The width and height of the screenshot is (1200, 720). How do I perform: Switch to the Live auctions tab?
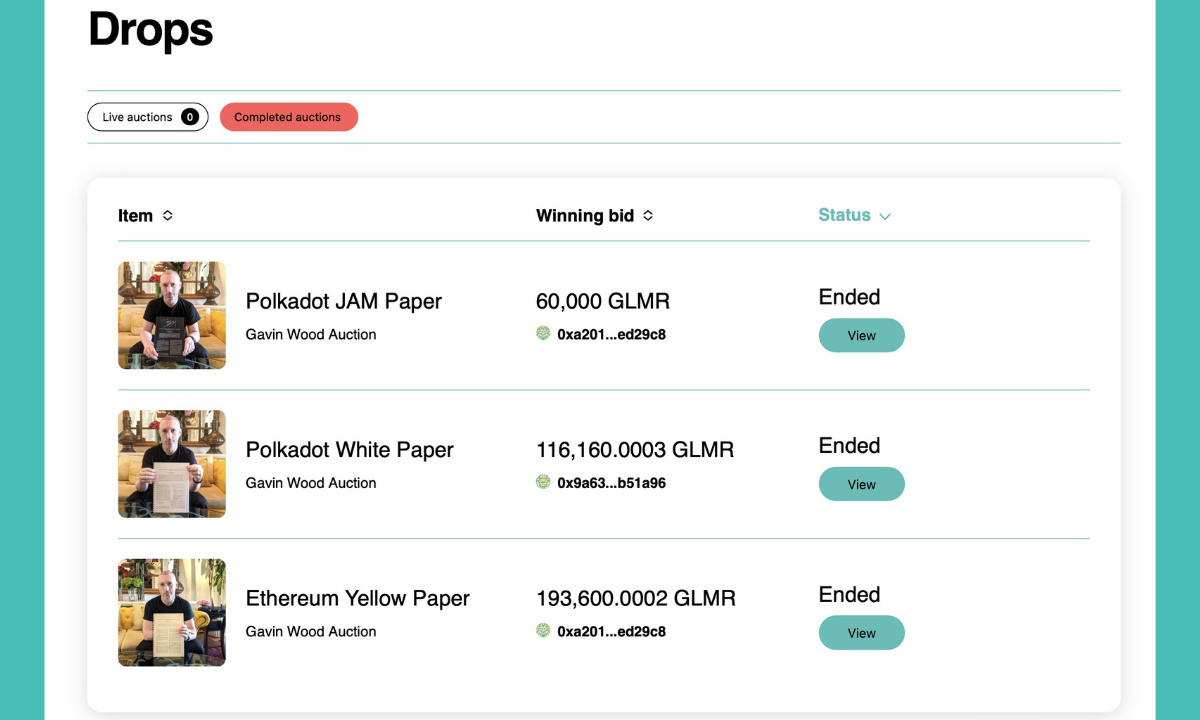coord(146,117)
